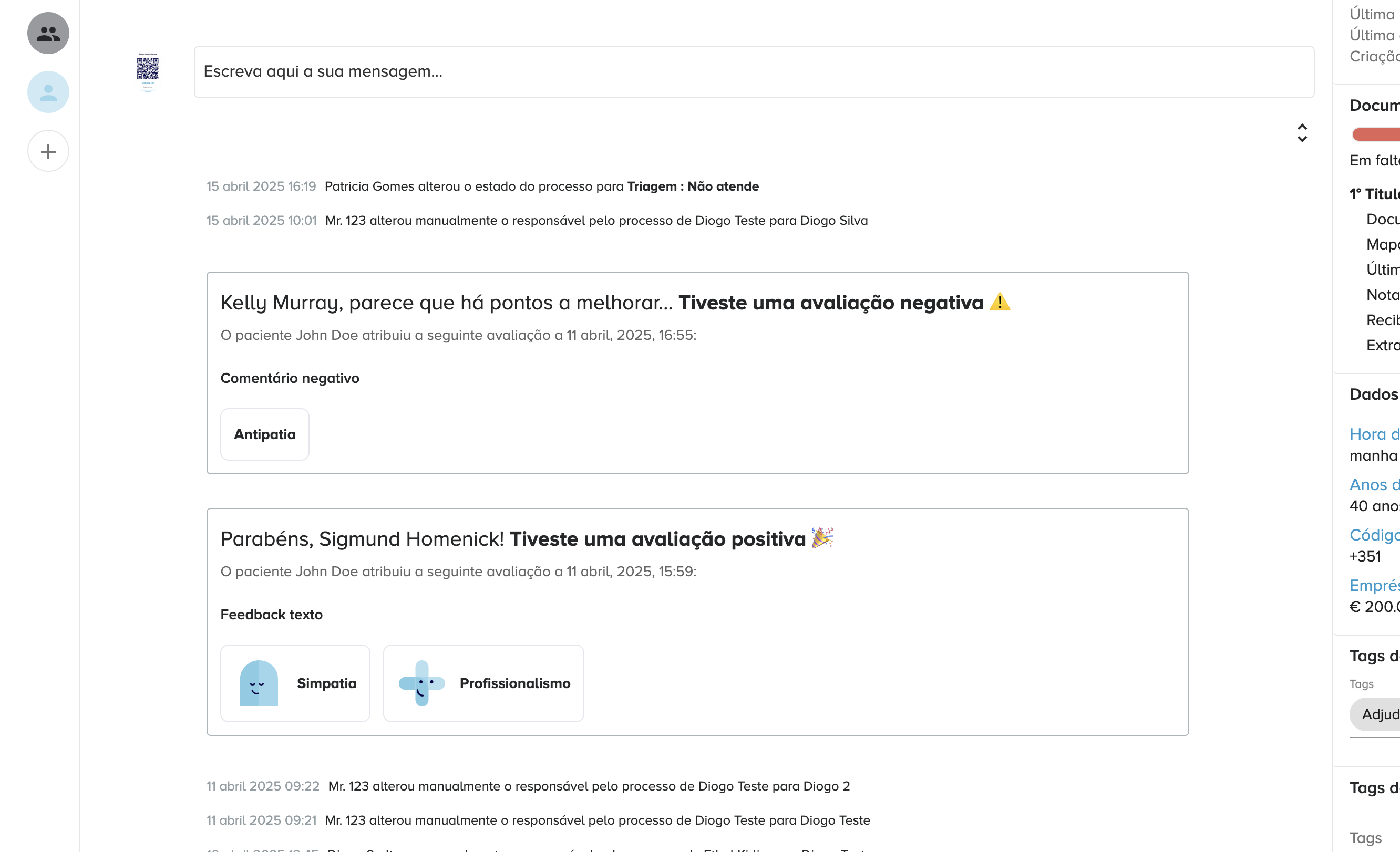Screen dimensions: 1400x852
Task: Select the Simpatia feedback tag label
Action: coord(326,683)
